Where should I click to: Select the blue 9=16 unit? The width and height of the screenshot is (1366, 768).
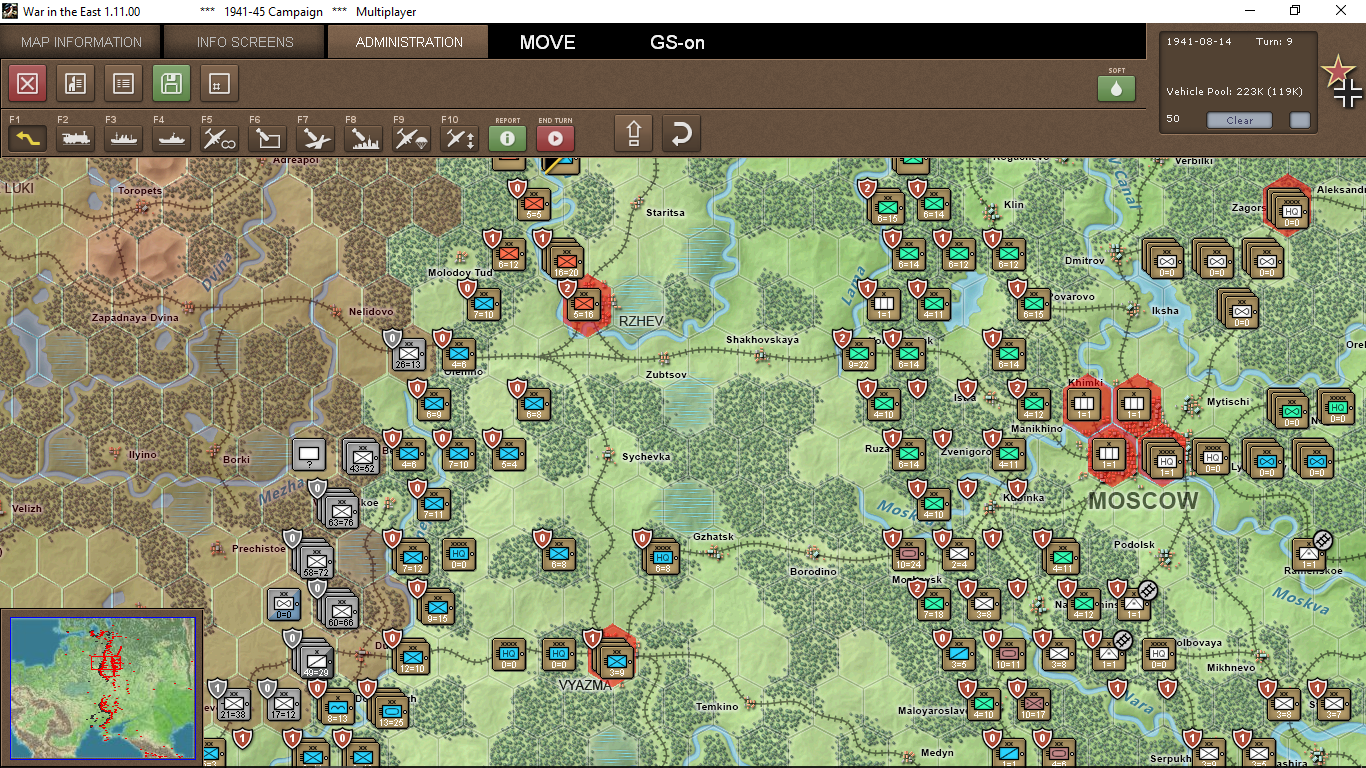437,607
